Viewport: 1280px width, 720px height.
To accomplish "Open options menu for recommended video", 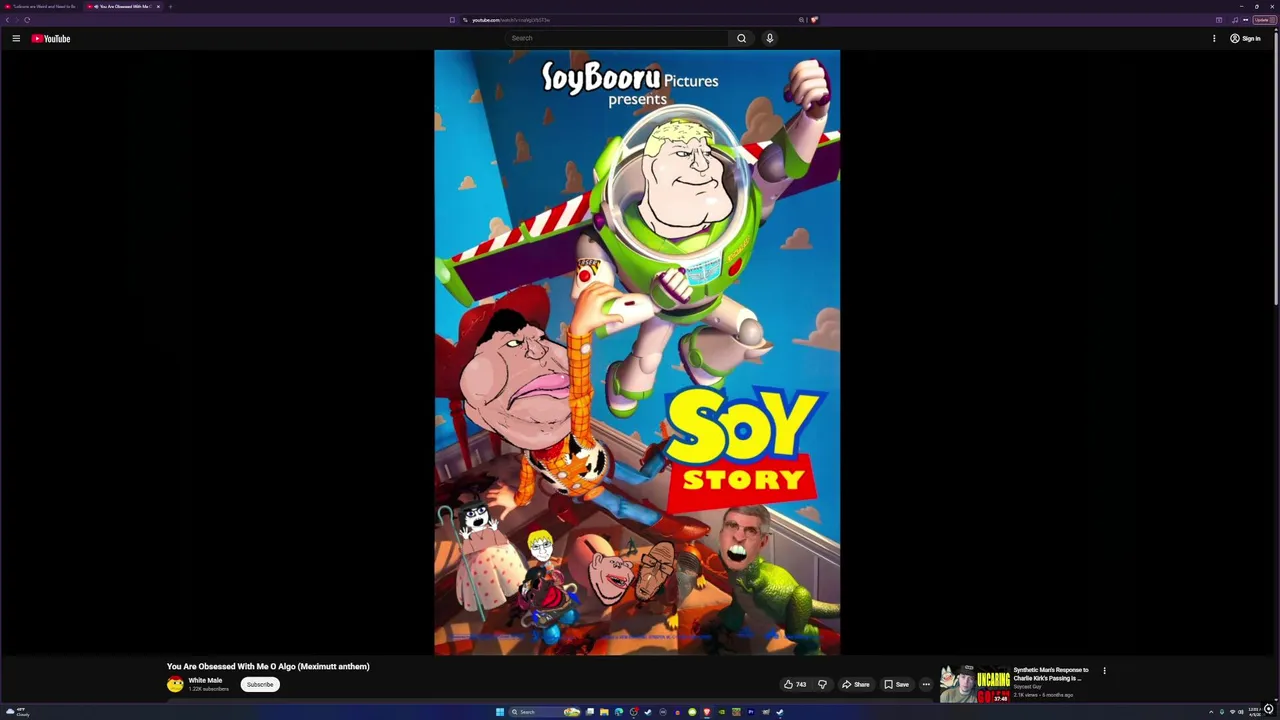I will click(x=1104, y=671).
